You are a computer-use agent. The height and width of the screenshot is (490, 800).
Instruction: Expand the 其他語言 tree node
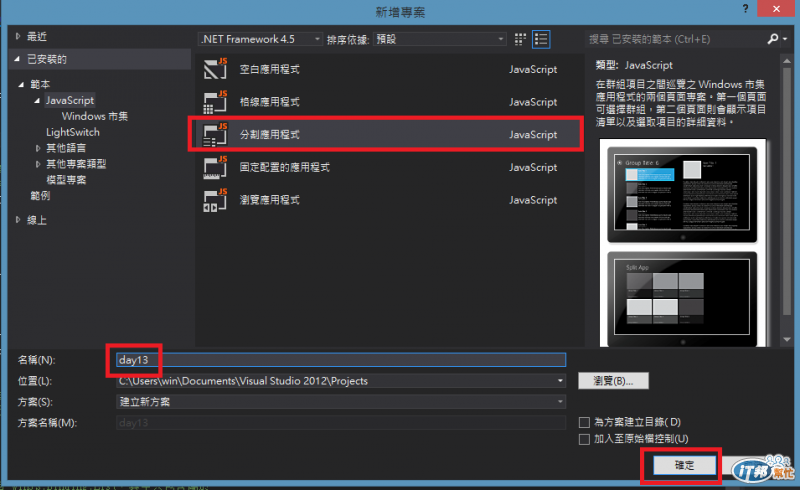38,148
